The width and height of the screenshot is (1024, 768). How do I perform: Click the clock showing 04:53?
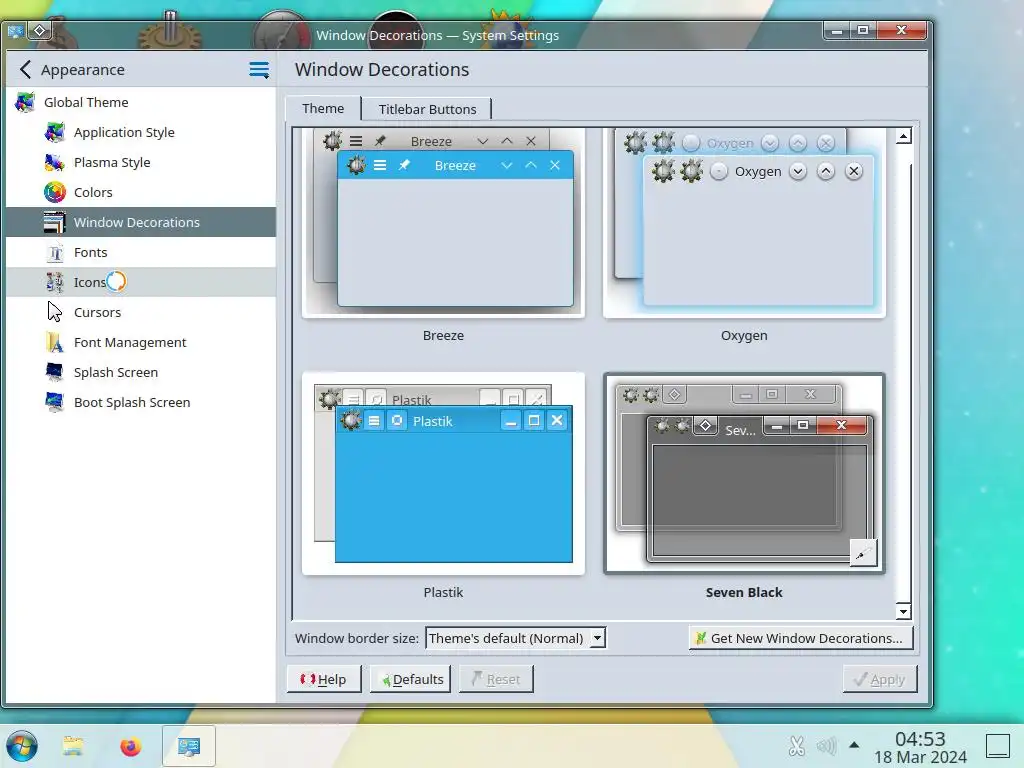(x=920, y=739)
